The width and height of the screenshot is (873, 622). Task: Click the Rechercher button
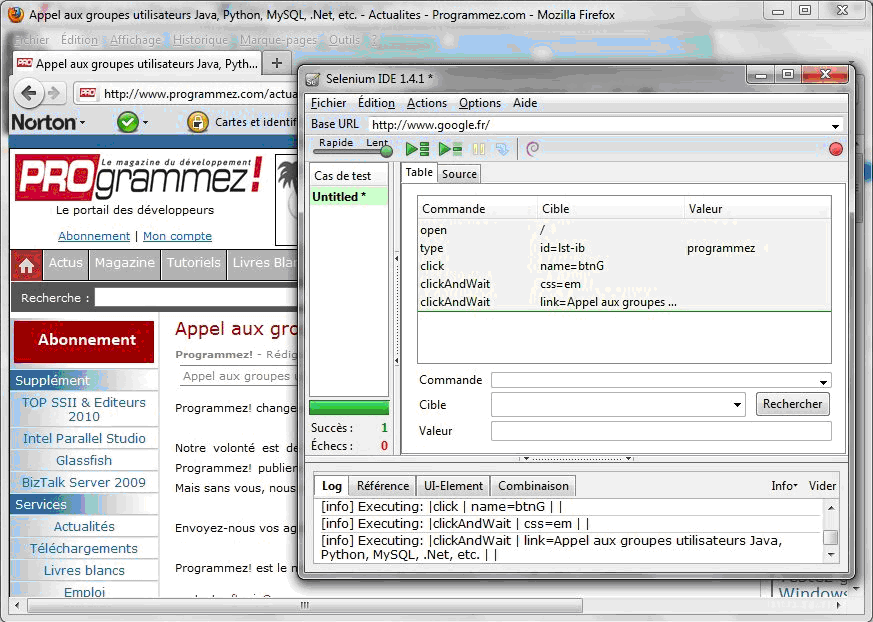tap(792, 404)
